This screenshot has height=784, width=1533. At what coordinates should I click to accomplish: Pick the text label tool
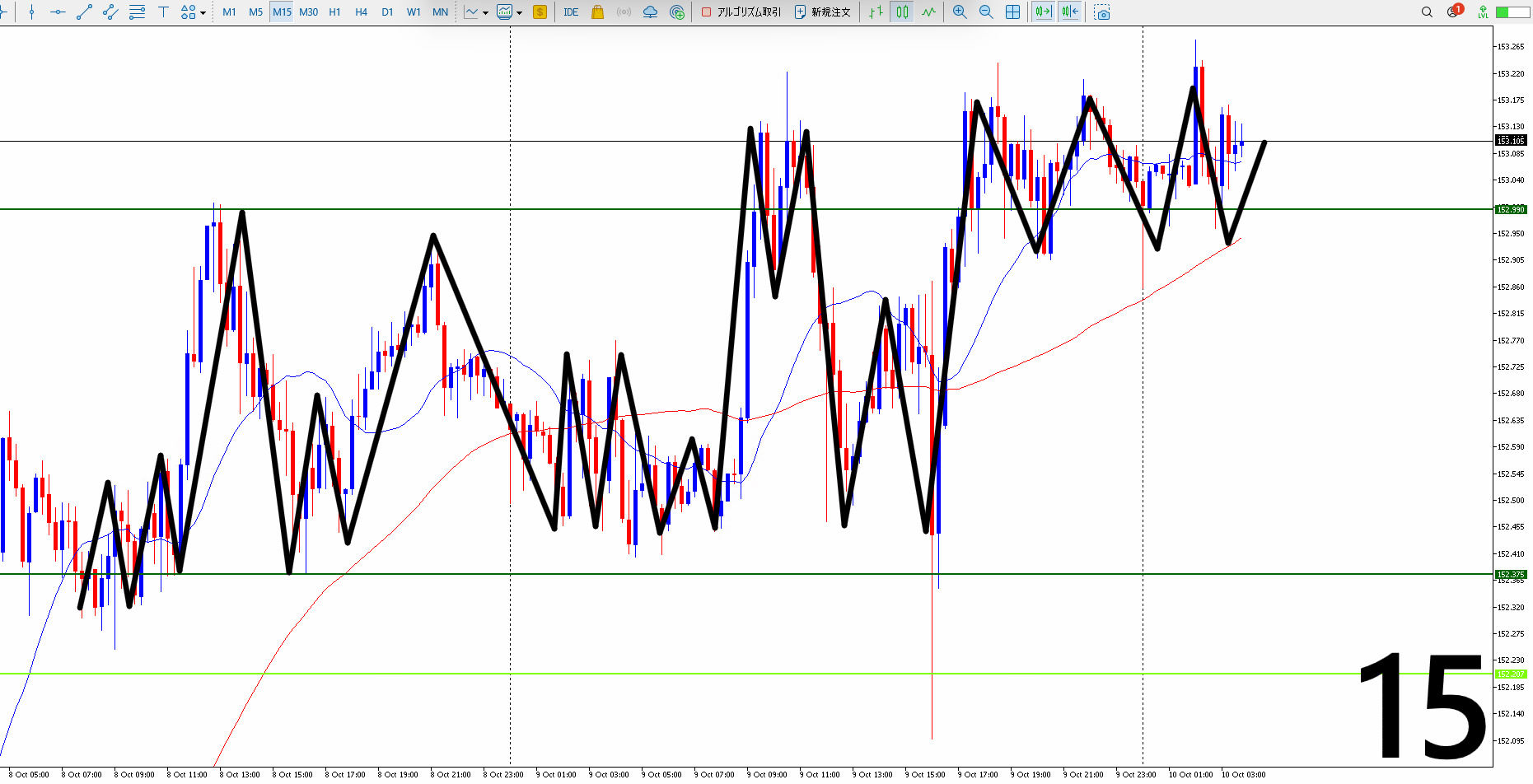tap(163, 12)
